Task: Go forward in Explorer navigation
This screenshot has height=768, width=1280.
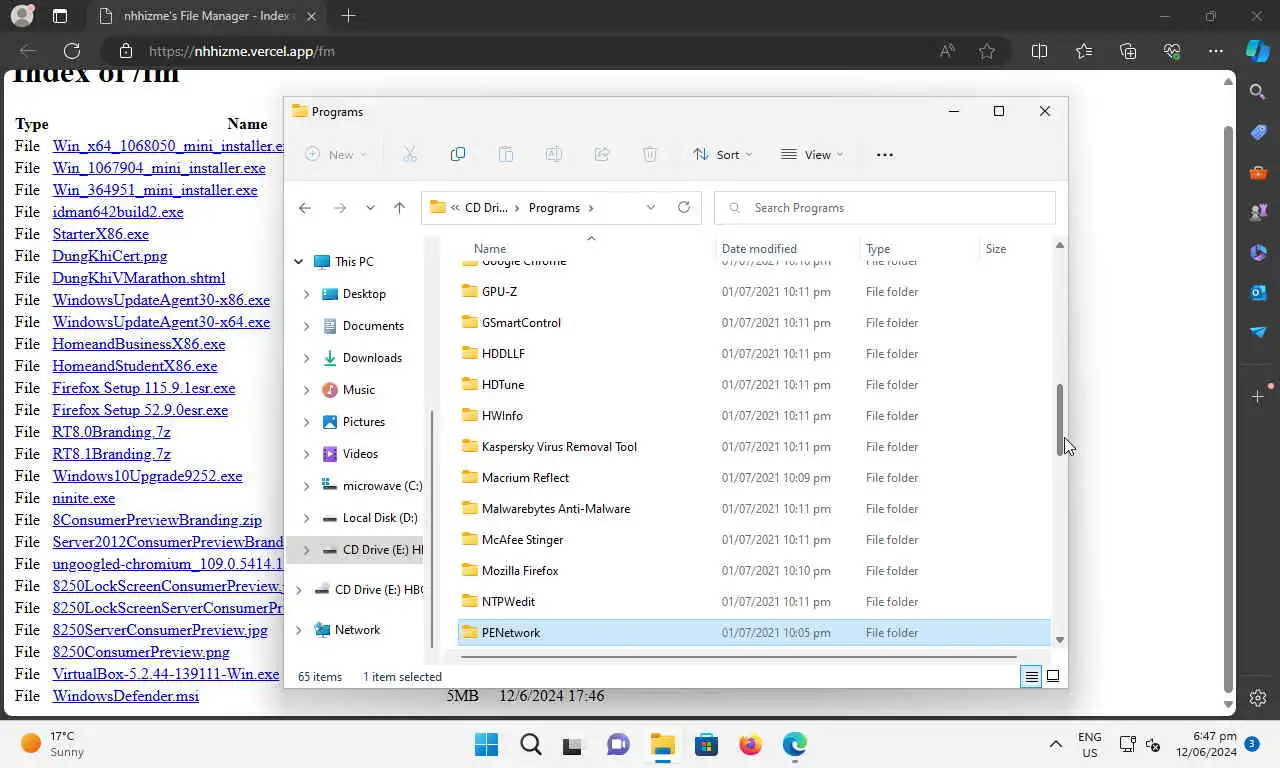Action: tap(340, 207)
